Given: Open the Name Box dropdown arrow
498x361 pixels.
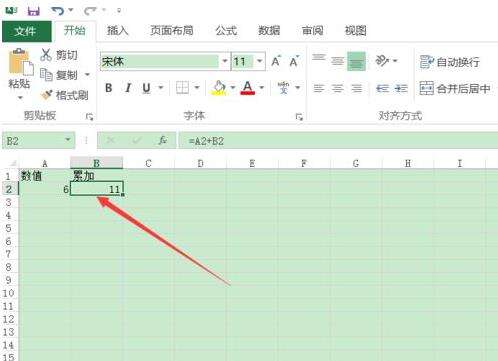Looking at the screenshot, I should point(68,140).
